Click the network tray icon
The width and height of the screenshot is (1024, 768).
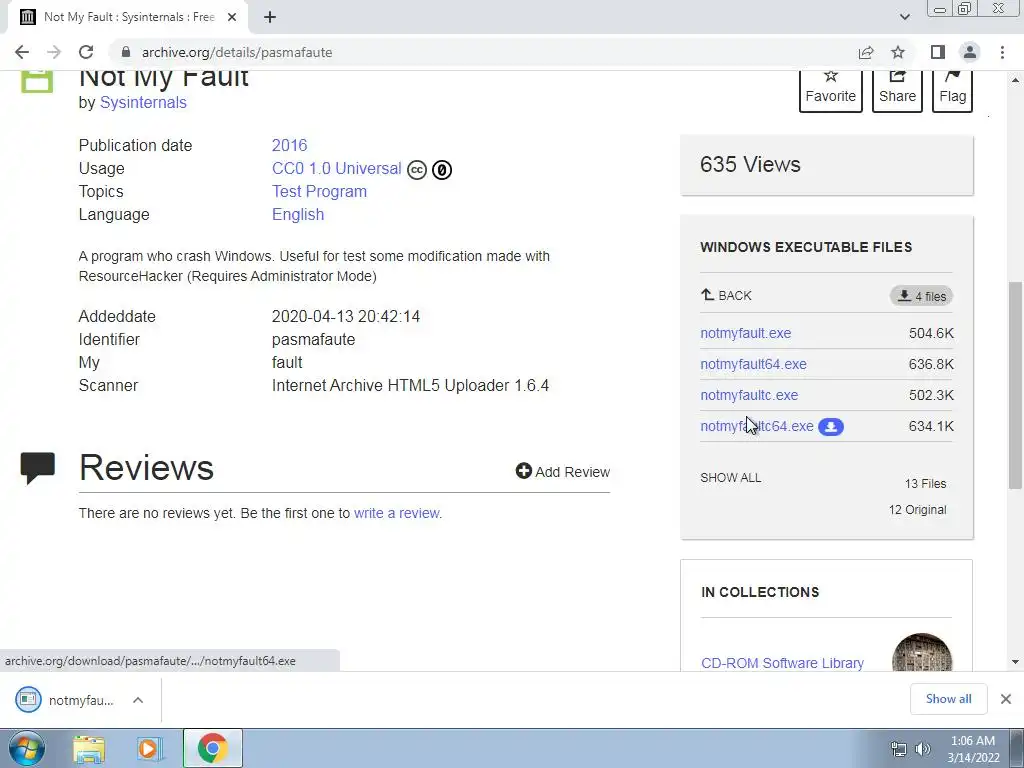tap(899, 749)
